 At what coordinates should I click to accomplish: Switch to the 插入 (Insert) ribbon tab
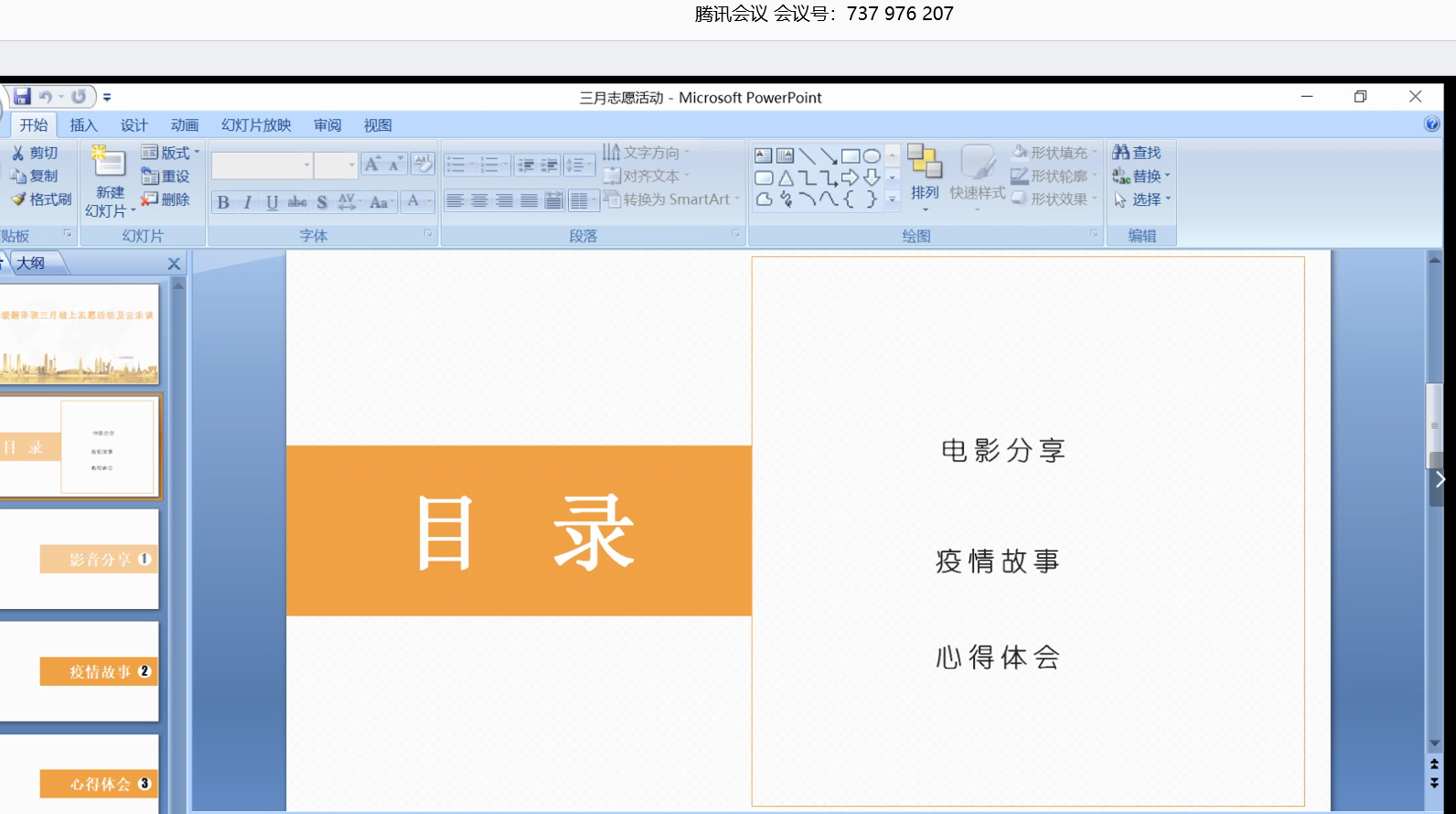click(x=83, y=125)
